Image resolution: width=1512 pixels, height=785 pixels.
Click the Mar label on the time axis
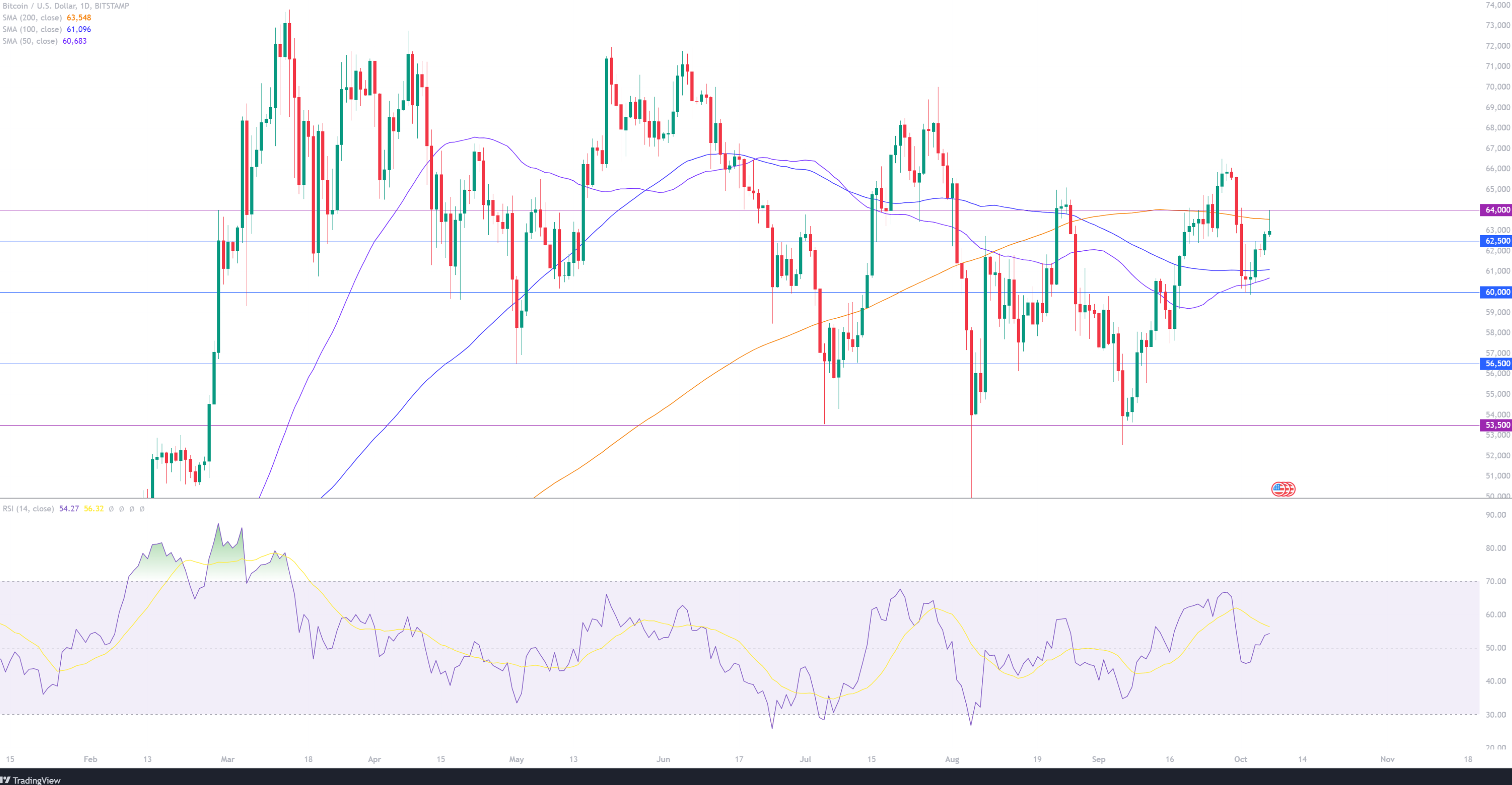pyautogui.click(x=227, y=759)
